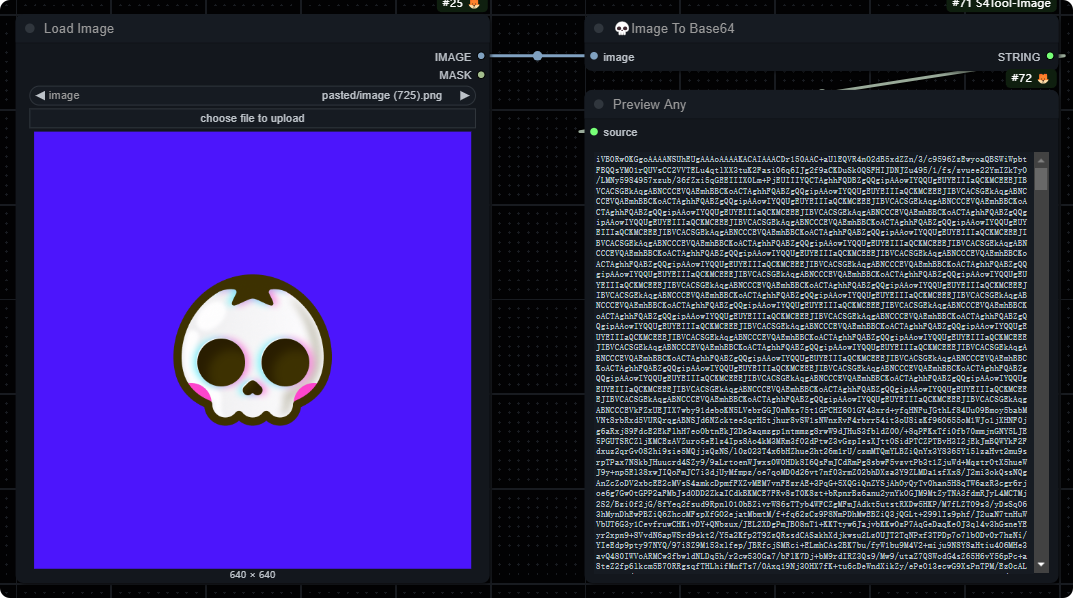Screen dimensions: 1073x598
Task: Collapse the Image To Base64 node dot
Action: coord(599,29)
